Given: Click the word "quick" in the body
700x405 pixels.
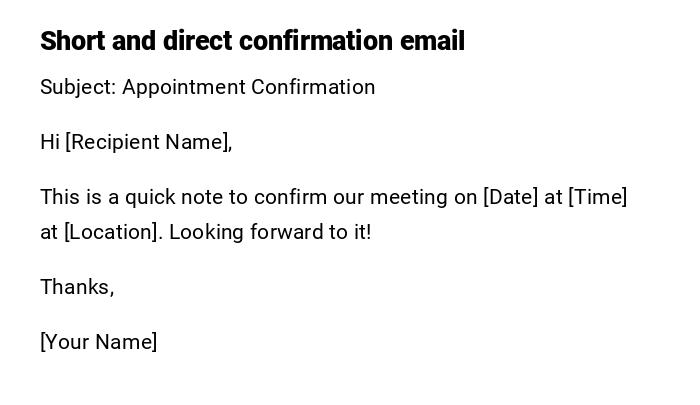Looking at the screenshot, I should (151, 197).
